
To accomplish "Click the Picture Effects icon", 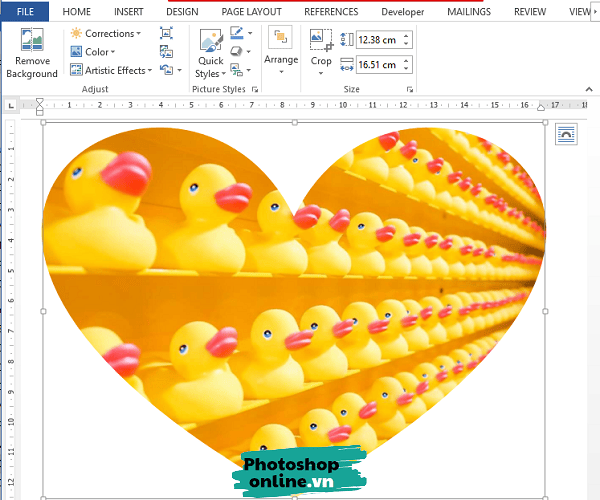I will pos(237,51).
